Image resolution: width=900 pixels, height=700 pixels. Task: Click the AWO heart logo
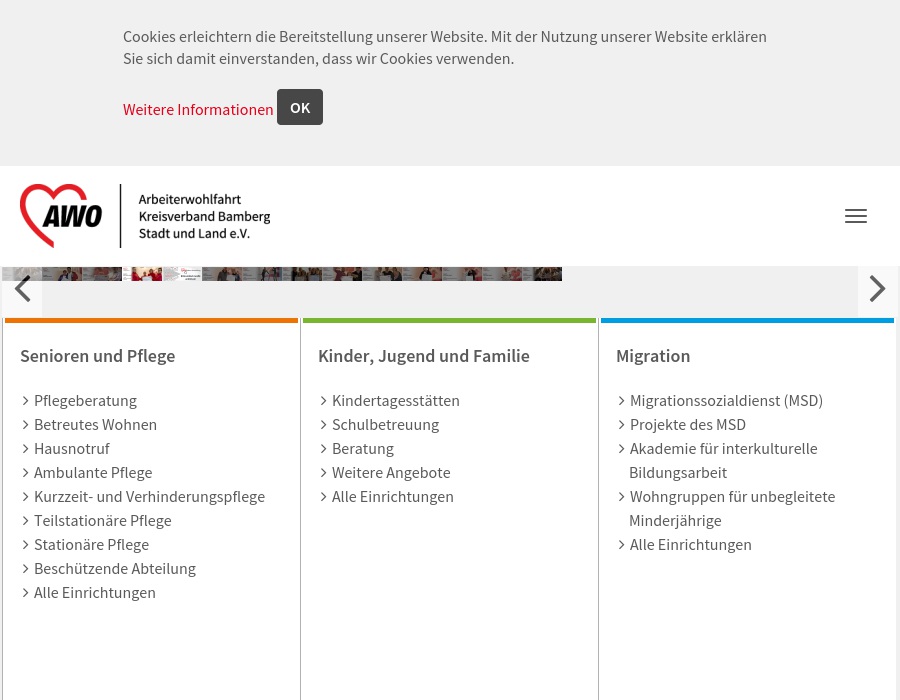click(x=61, y=215)
